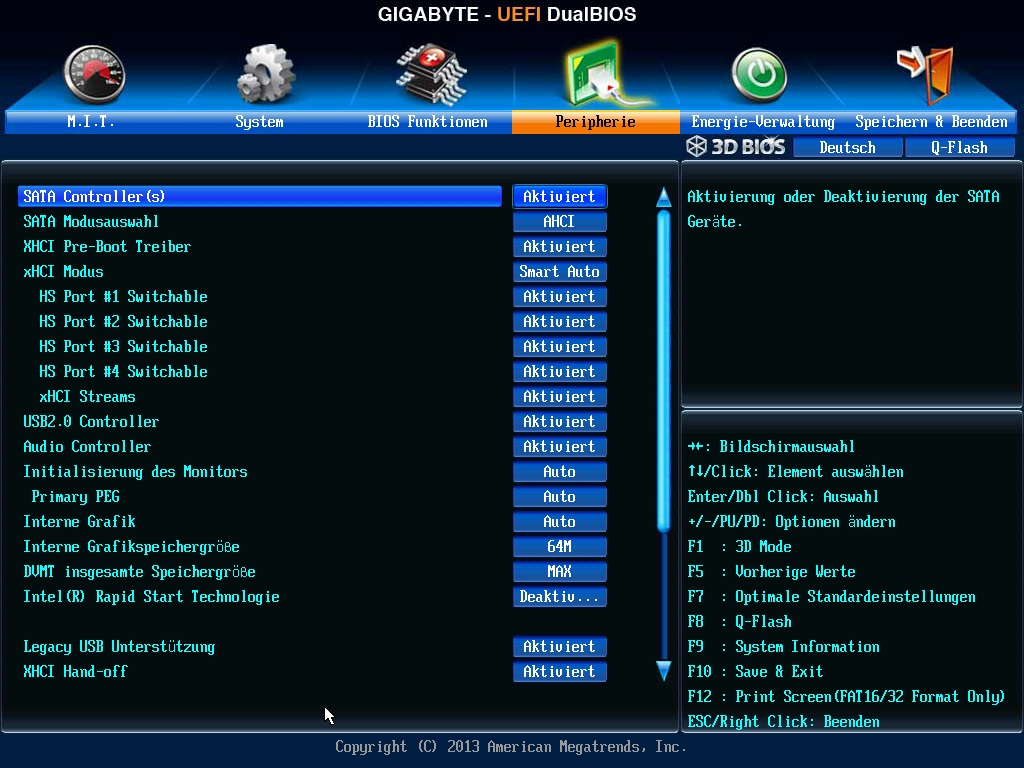Change Interne Grafikspeichergröße 64M value
The height and width of the screenshot is (768, 1024).
(x=560, y=547)
